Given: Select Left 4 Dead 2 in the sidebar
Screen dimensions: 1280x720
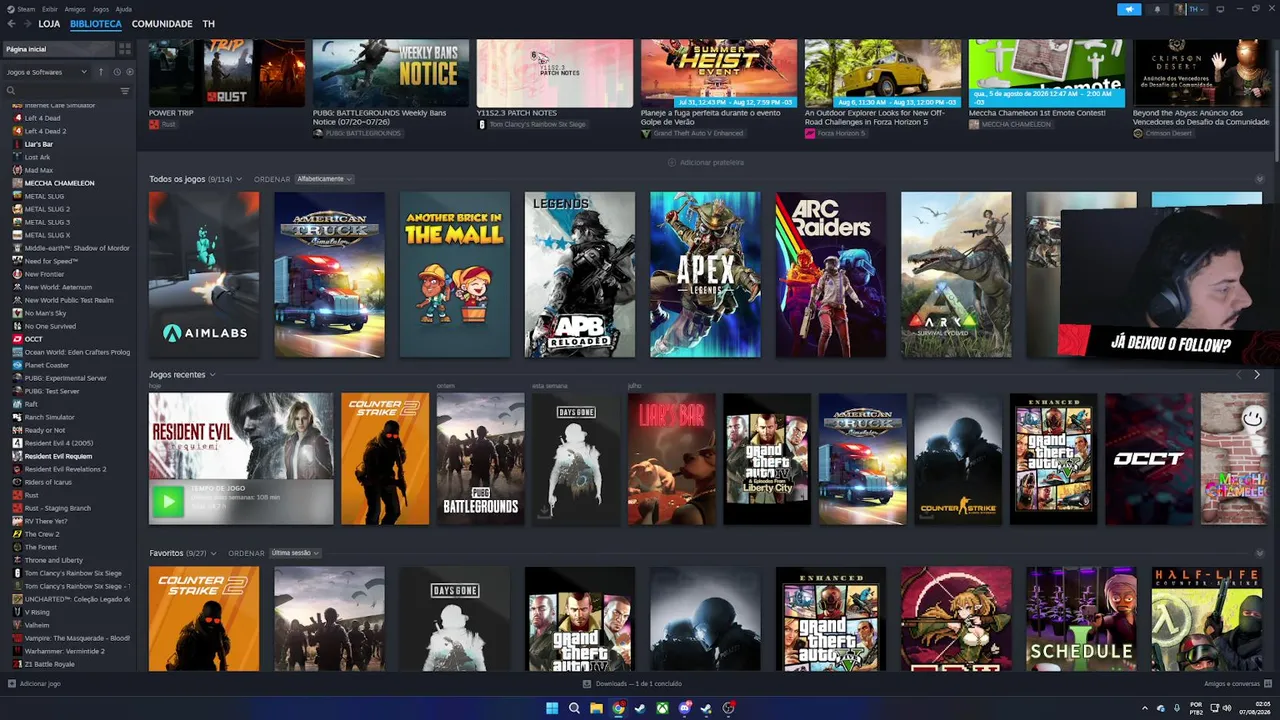Looking at the screenshot, I should point(45,131).
